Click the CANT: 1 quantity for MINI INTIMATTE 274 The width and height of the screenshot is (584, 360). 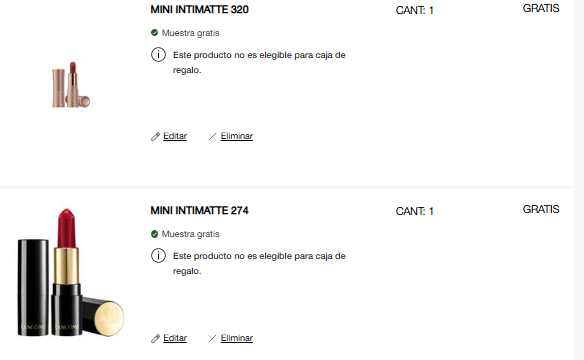coord(415,211)
